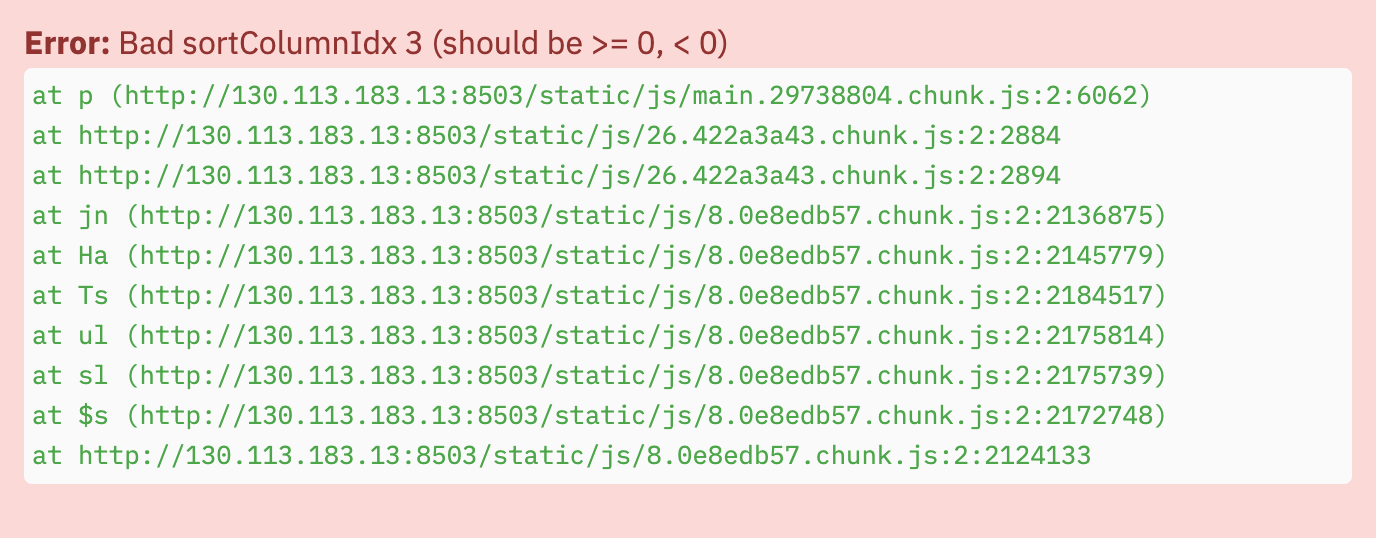Click the position number 2175739

point(1098,377)
